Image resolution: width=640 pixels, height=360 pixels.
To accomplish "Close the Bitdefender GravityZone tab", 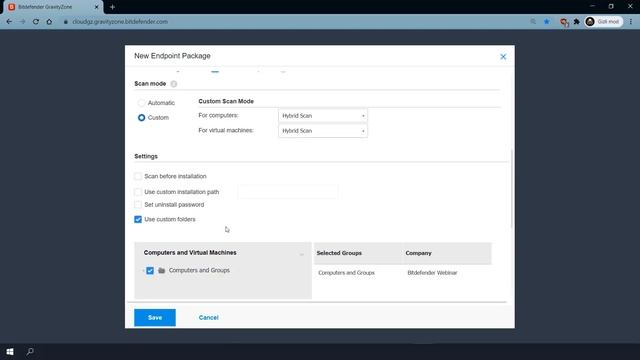I will click(x=97, y=7).
